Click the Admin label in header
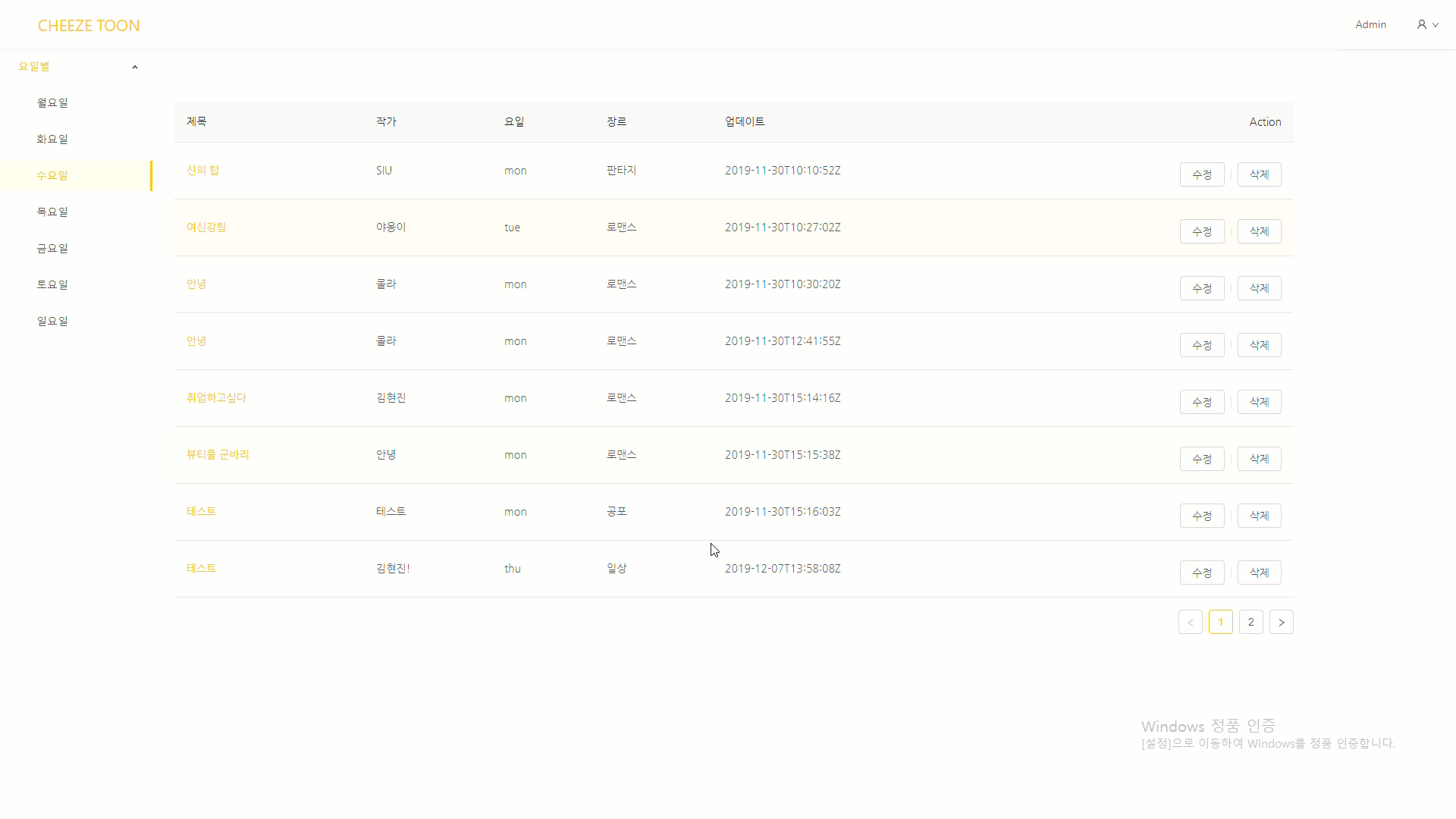The width and height of the screenshot is (1456, 819). [1370, 25]
